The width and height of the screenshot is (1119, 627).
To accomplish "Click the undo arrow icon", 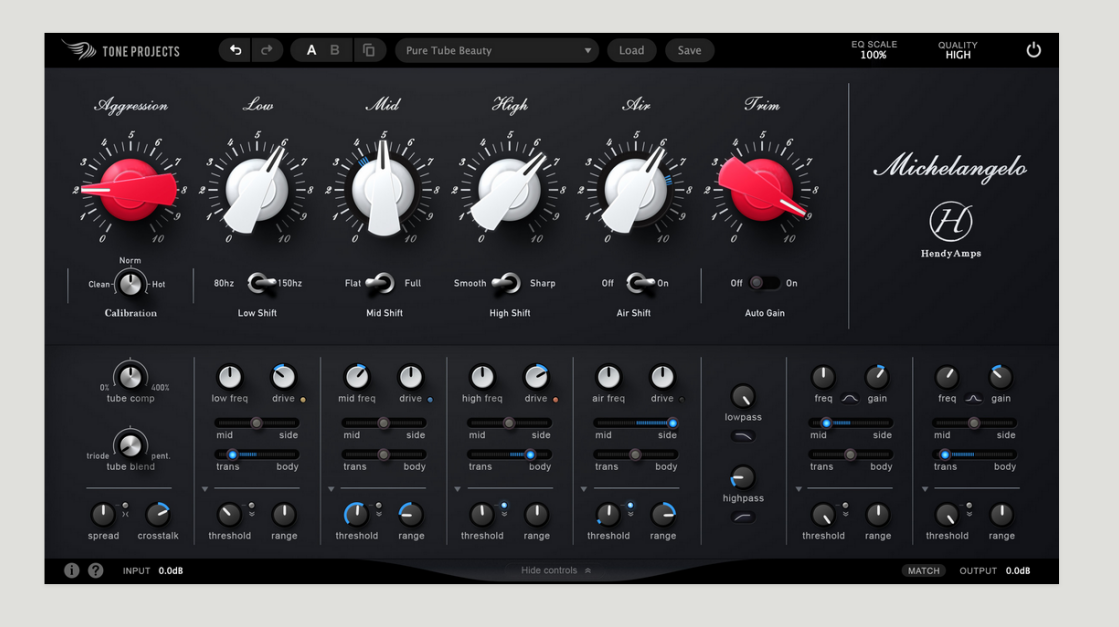I will pyautogui.click(x=235, y=50).
